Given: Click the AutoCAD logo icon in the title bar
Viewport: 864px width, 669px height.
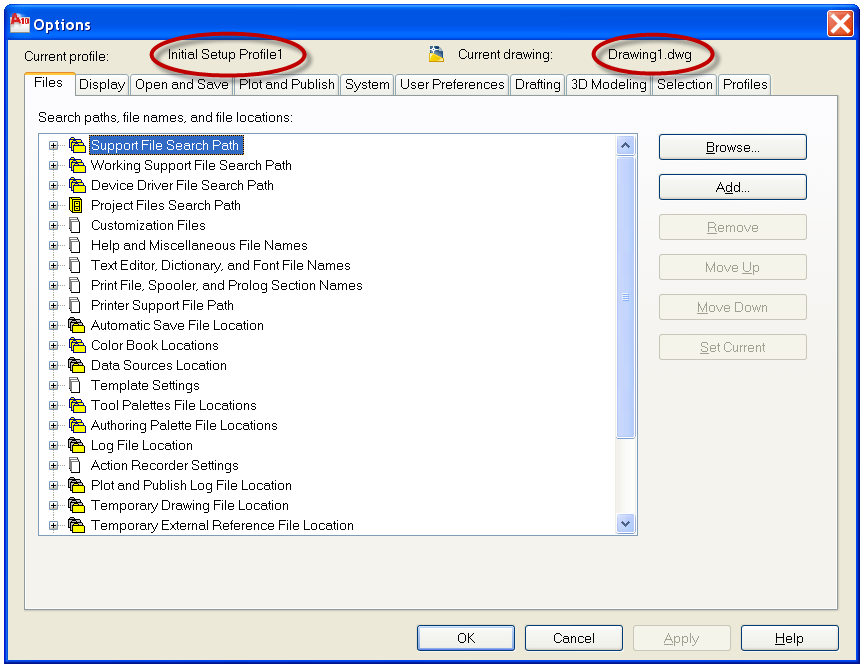Looking at the screenshot, I should click(20, 23).
